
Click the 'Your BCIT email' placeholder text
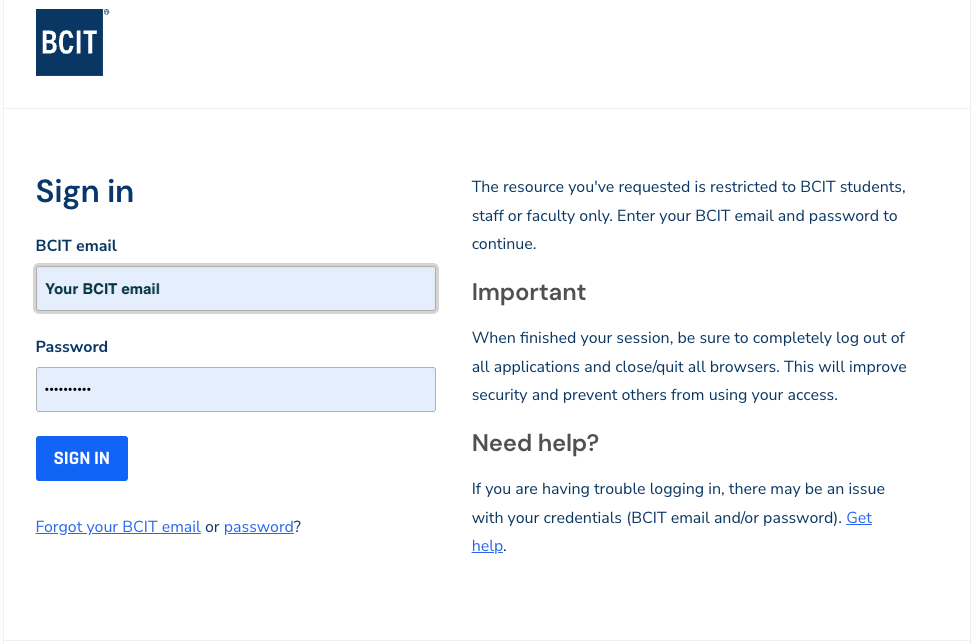(103, 288)
